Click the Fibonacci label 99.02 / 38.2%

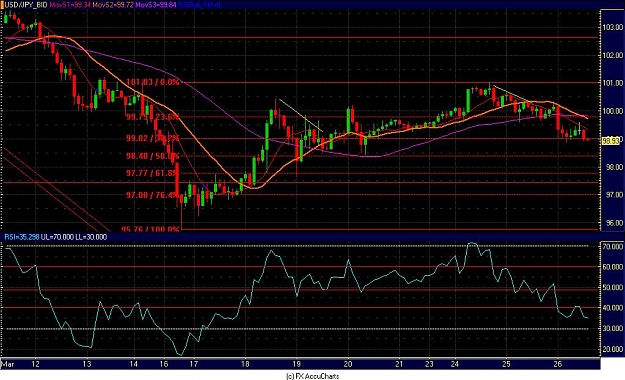coord(153,138)
